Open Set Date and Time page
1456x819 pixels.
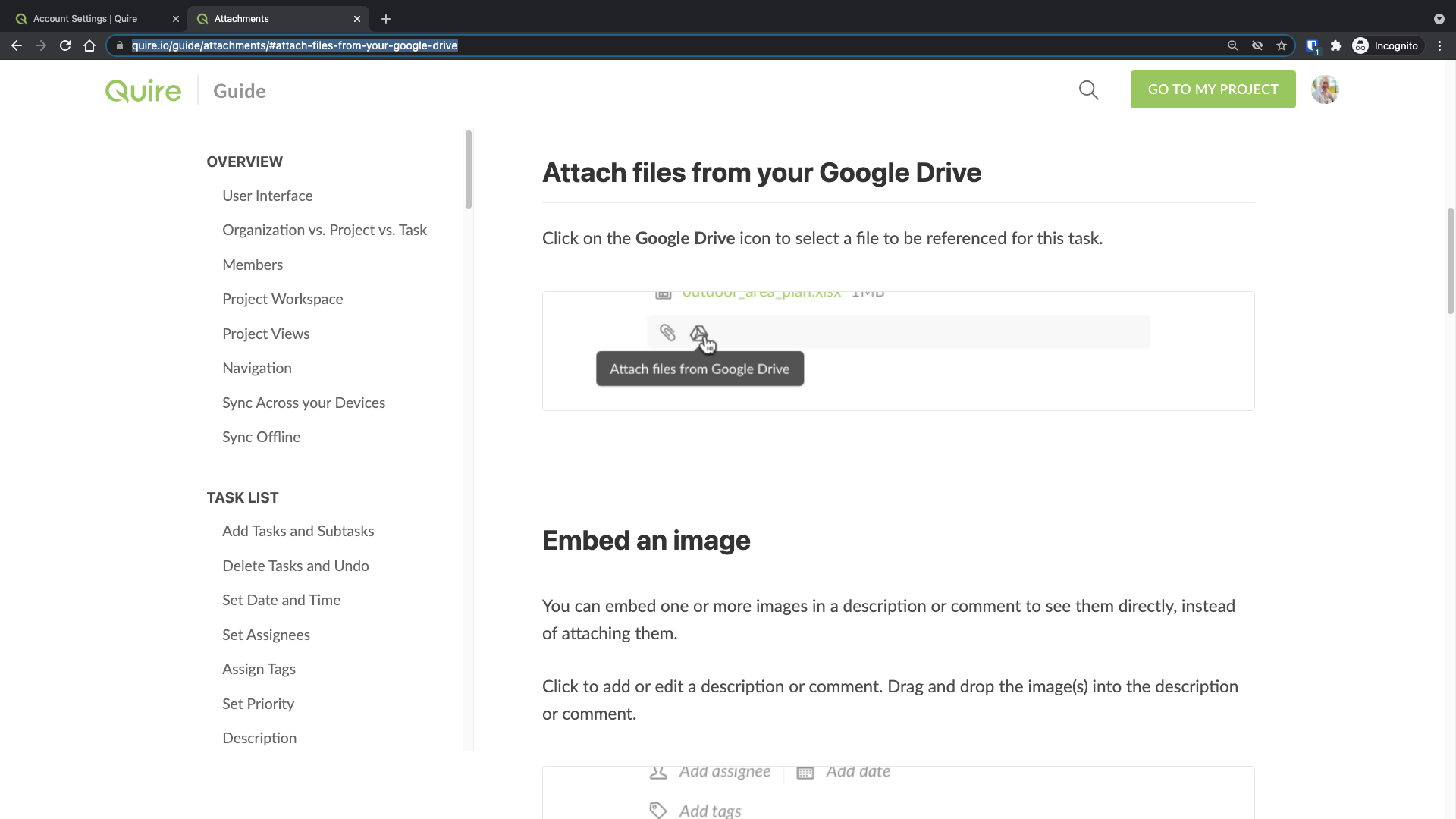281,600
